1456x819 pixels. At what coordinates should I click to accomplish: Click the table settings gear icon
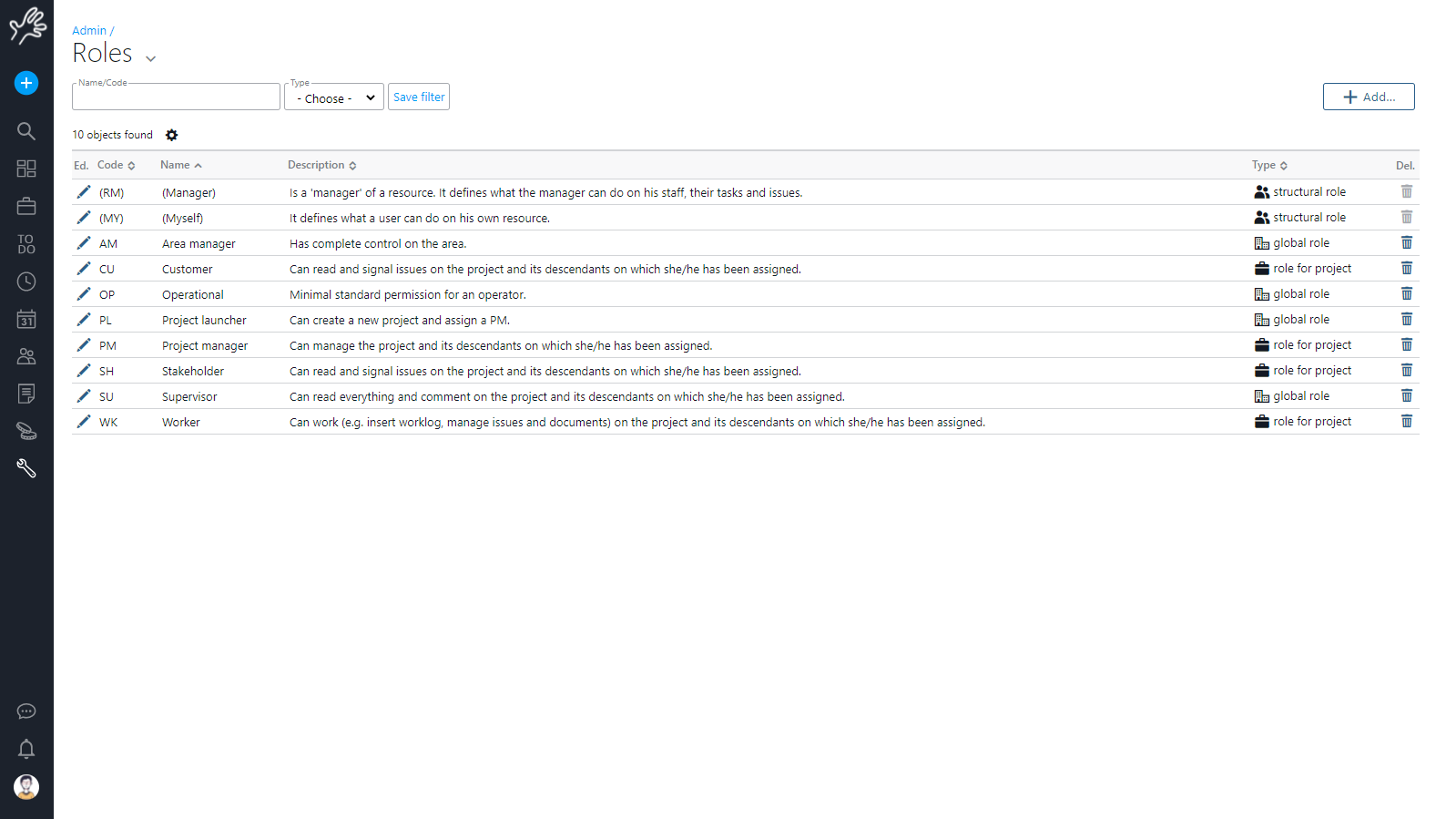tap(171, 135)
